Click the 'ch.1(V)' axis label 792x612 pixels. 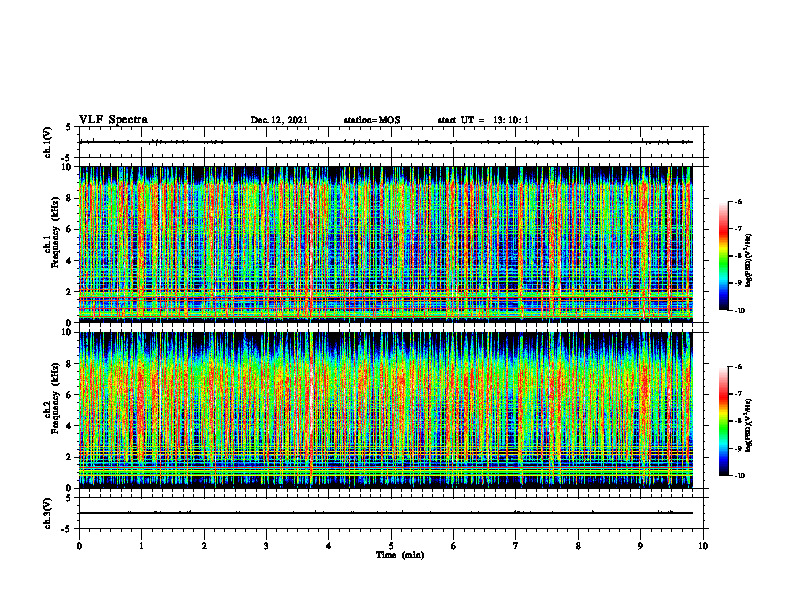(x=48, y=142)
